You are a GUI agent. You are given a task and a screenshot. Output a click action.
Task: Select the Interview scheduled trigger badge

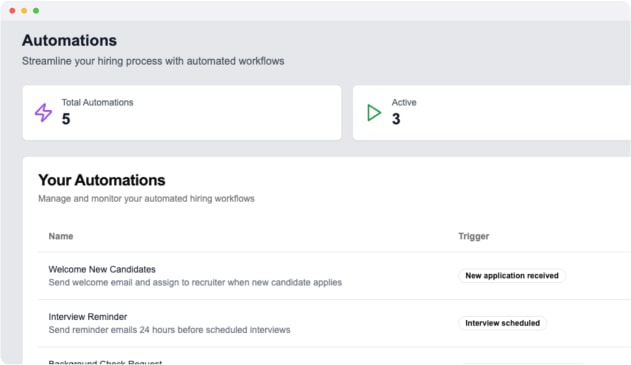point(503,323)
